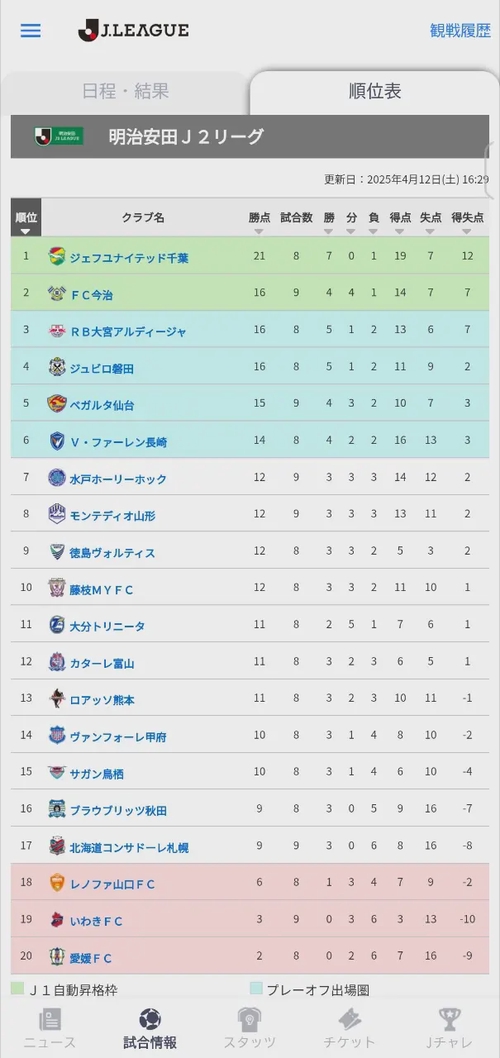Open チケット ticket icon
Viewport: 500px width, 1058px height.
click(x=349, y=1019)
